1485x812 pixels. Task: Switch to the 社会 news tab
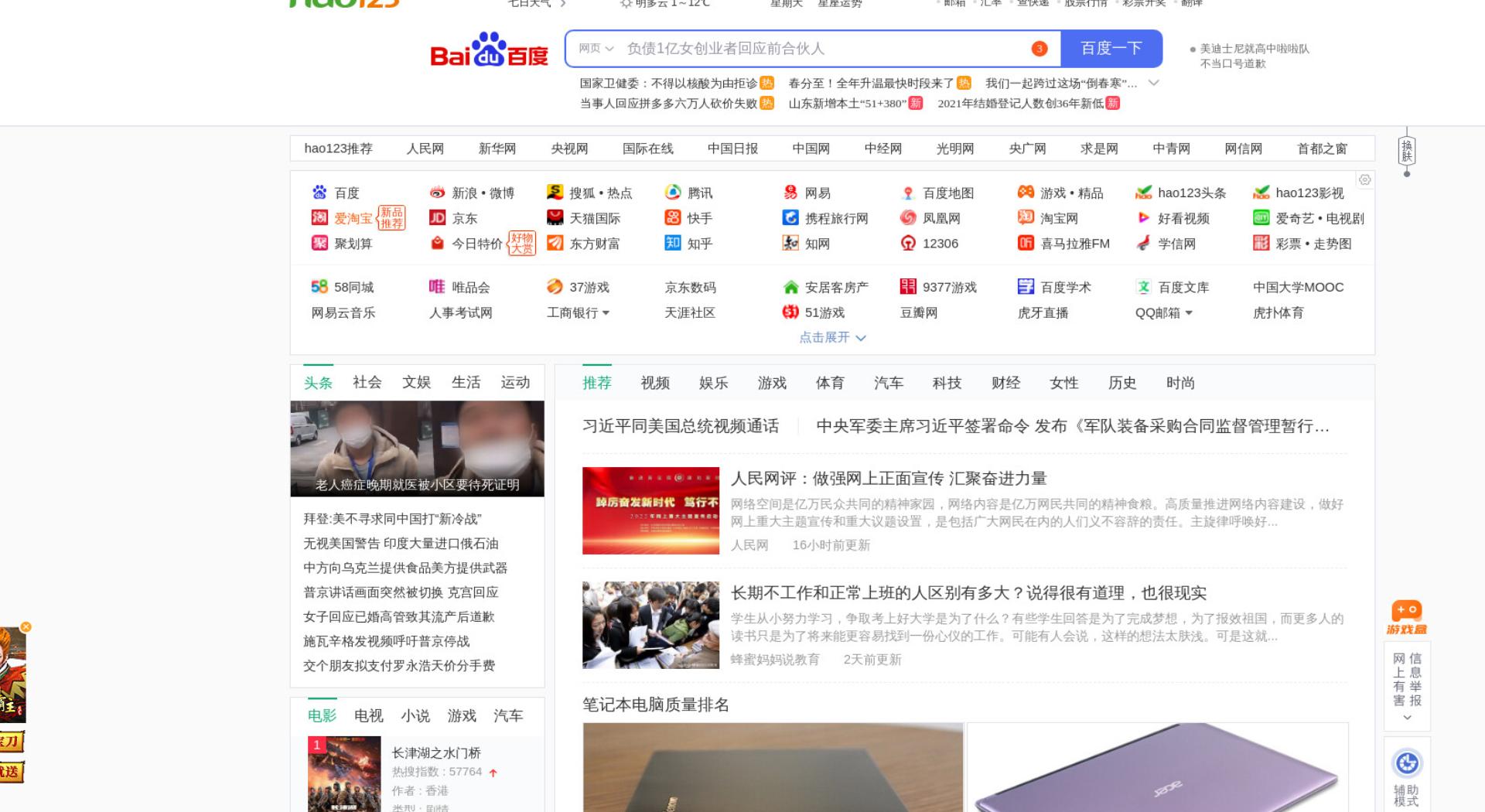pos(367,382)
